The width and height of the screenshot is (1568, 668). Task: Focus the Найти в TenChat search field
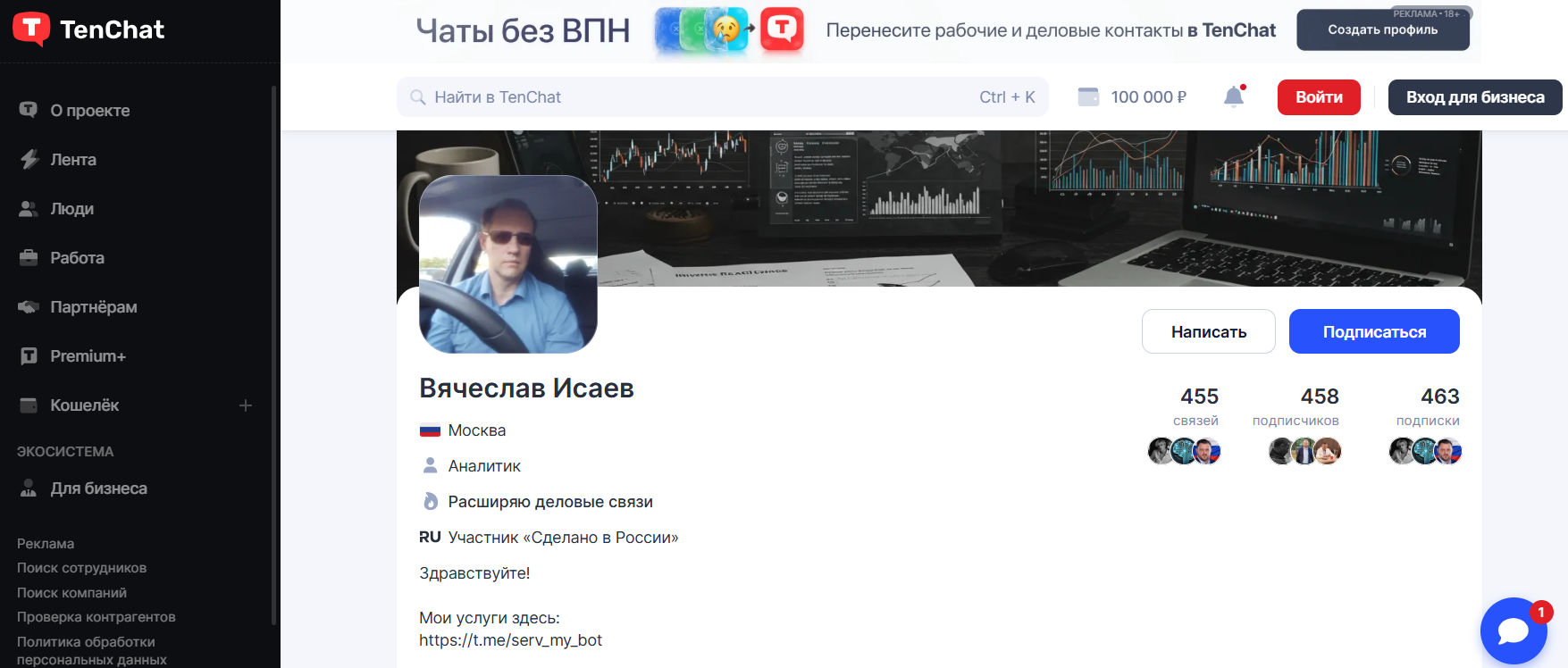pyautogui.click(x=722, y=97)
